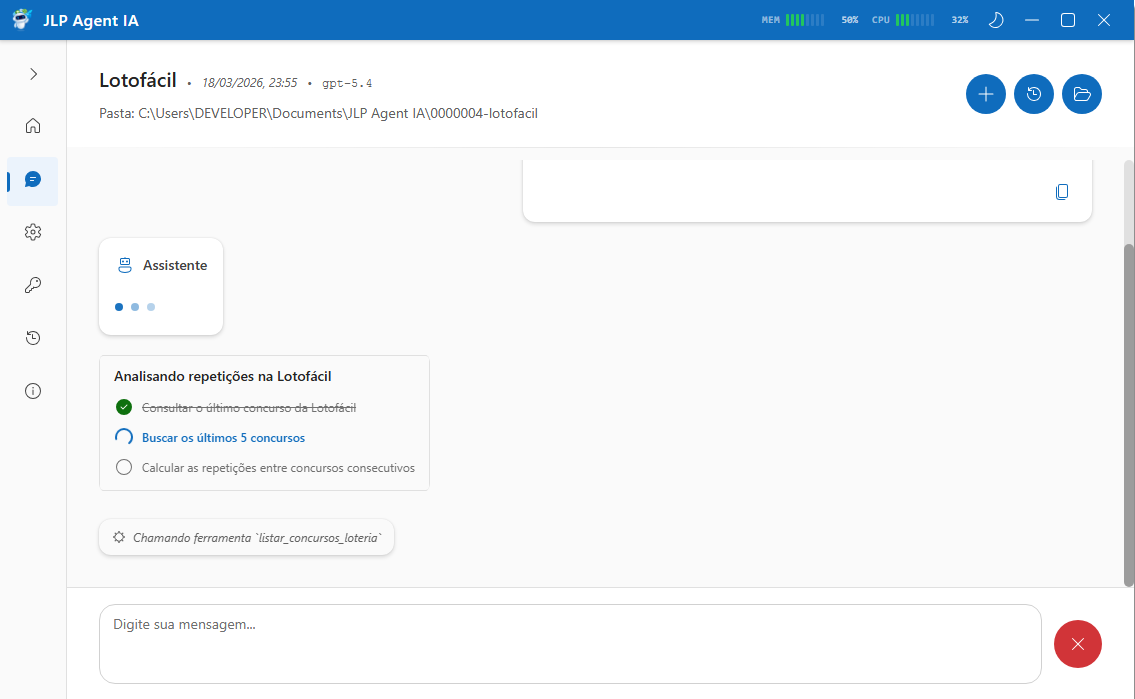Click the 'Chamando ferramenta' tool call chip
The image size is (1135, 699).
pos(247,537)
